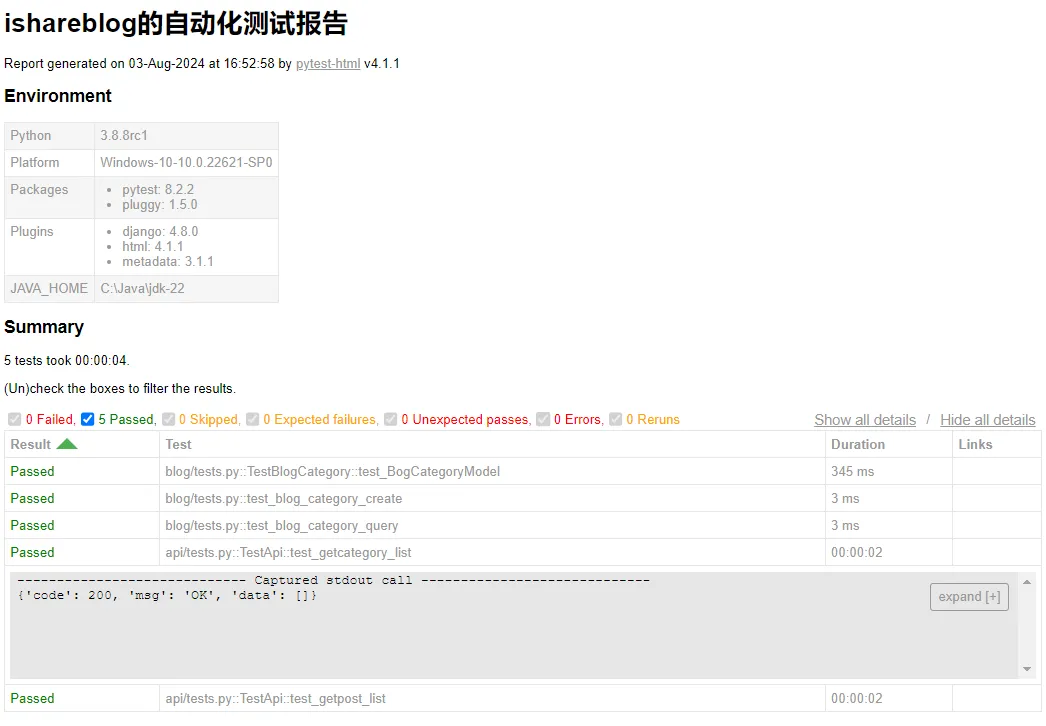Open the pytest-html link

pyautogui.click(x=327, y=64)
